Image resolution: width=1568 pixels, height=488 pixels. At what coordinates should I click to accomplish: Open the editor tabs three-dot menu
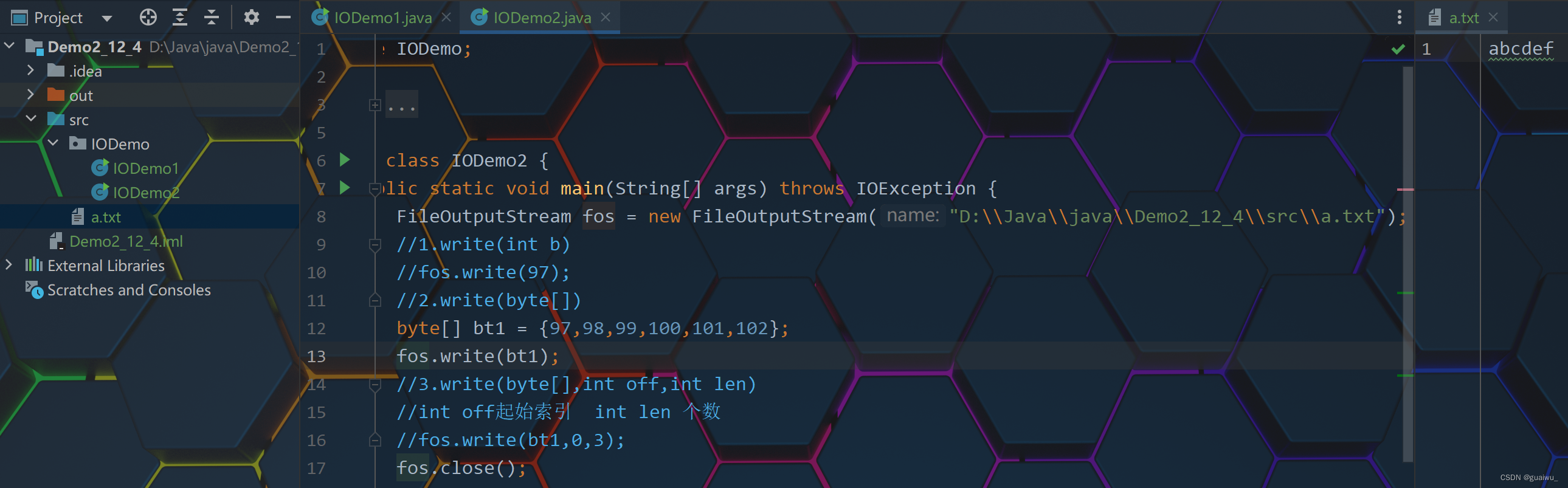[x=1400, y=17]
